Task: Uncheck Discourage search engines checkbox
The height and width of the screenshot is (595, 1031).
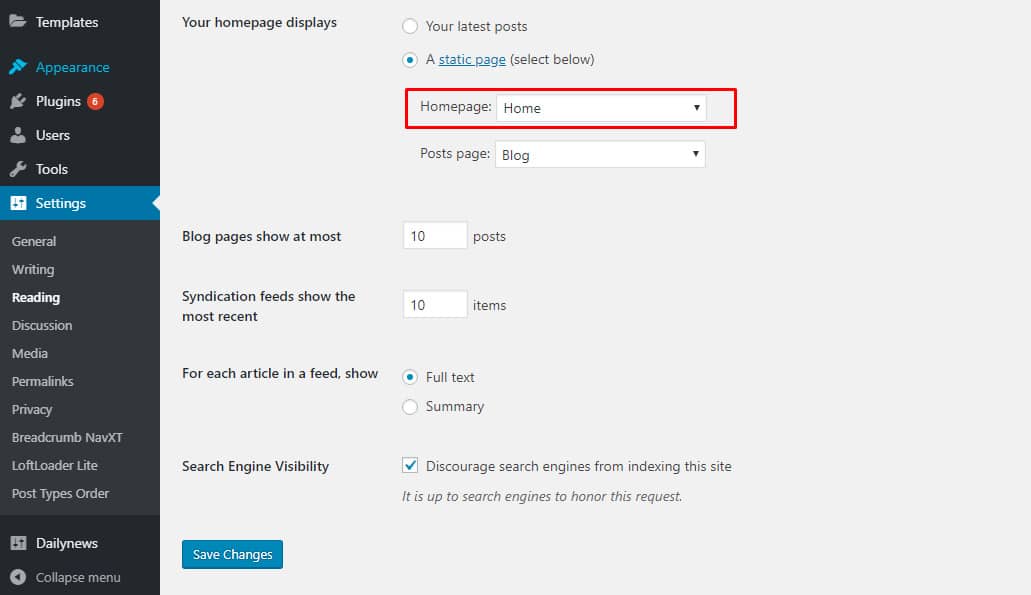Action: [410, 465]
